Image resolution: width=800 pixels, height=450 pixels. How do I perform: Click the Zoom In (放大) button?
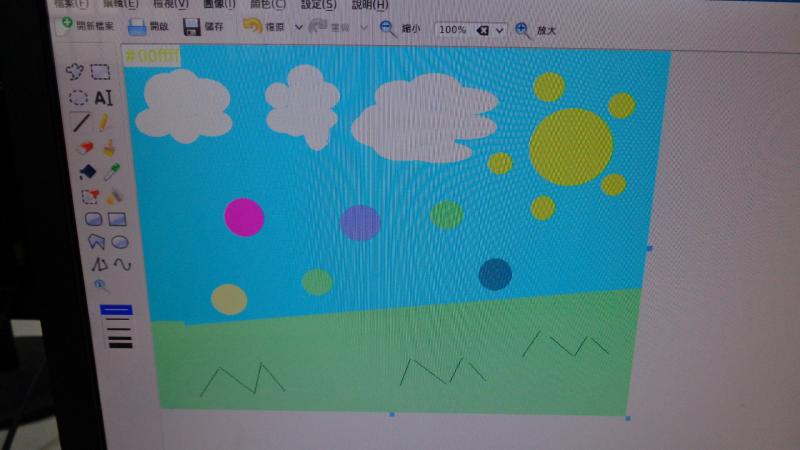535,30
